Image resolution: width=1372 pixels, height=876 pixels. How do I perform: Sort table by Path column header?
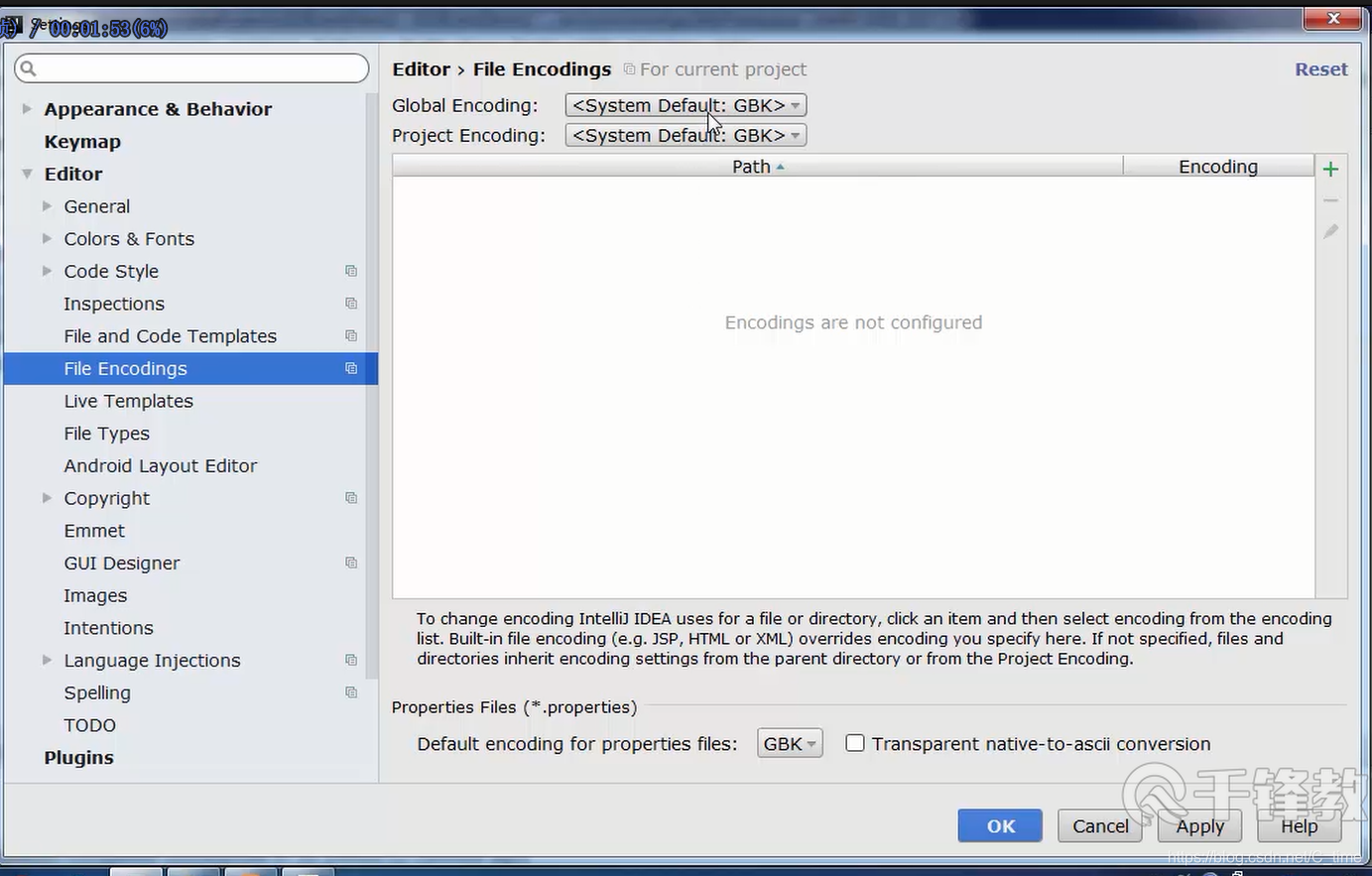(x=758, y=167)
